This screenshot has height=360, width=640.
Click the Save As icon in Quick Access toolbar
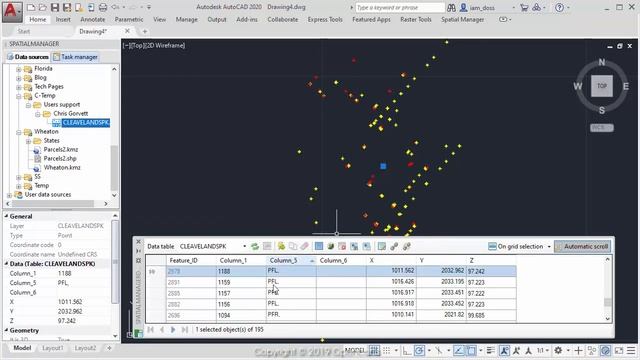pyautogui.click(x=67, y=7)
